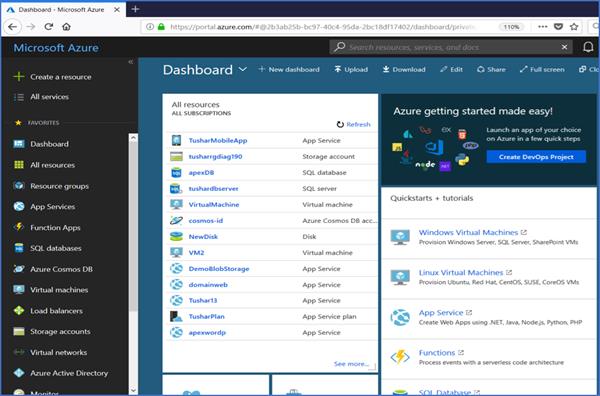Open the Microsoft Azure home logo
This screenshot has width=600, height=396.
(x=56, y=48)
